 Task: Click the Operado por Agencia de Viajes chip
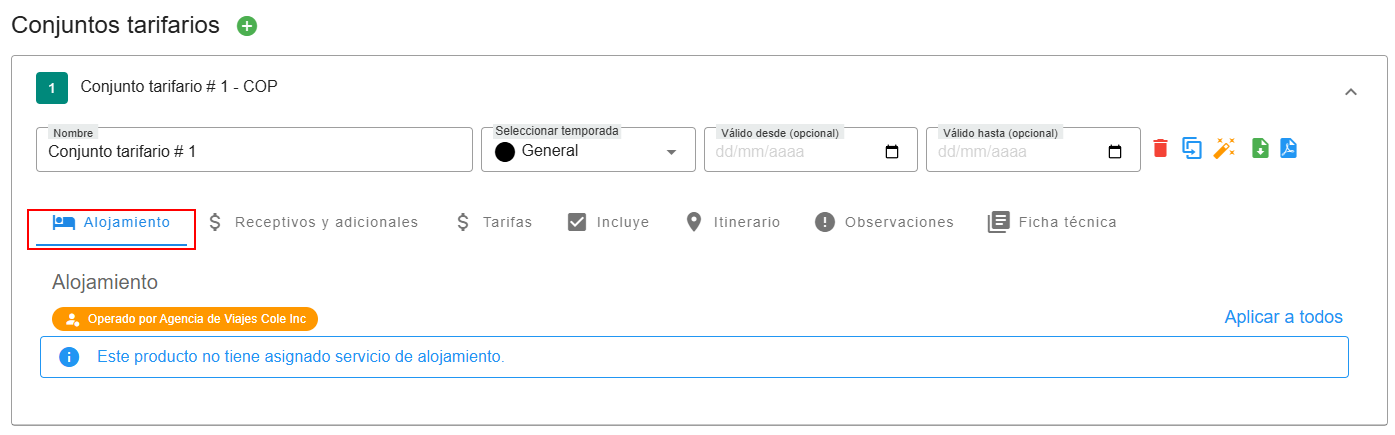[x=185, y=319]
